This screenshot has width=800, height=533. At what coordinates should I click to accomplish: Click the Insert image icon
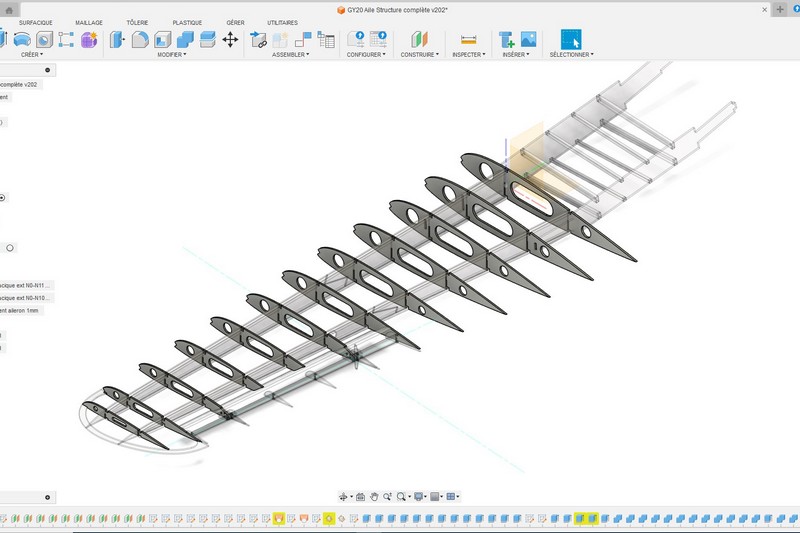tap(528, 40)
